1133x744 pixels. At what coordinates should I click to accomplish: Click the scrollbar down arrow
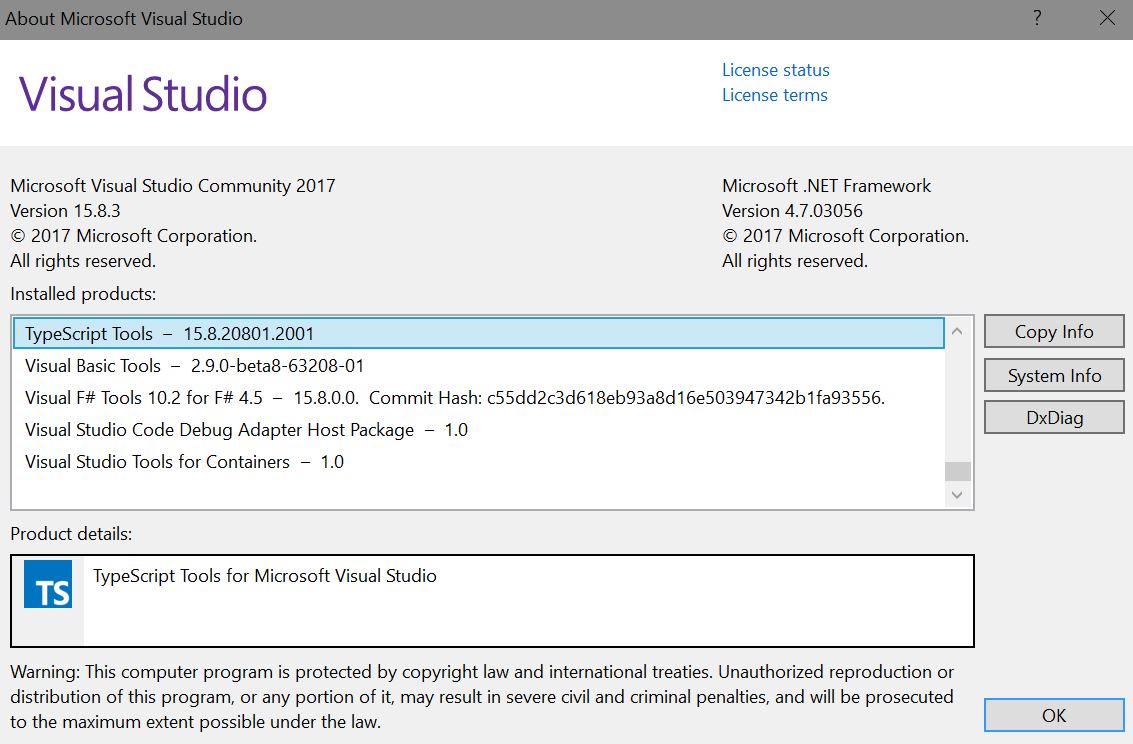957,494
